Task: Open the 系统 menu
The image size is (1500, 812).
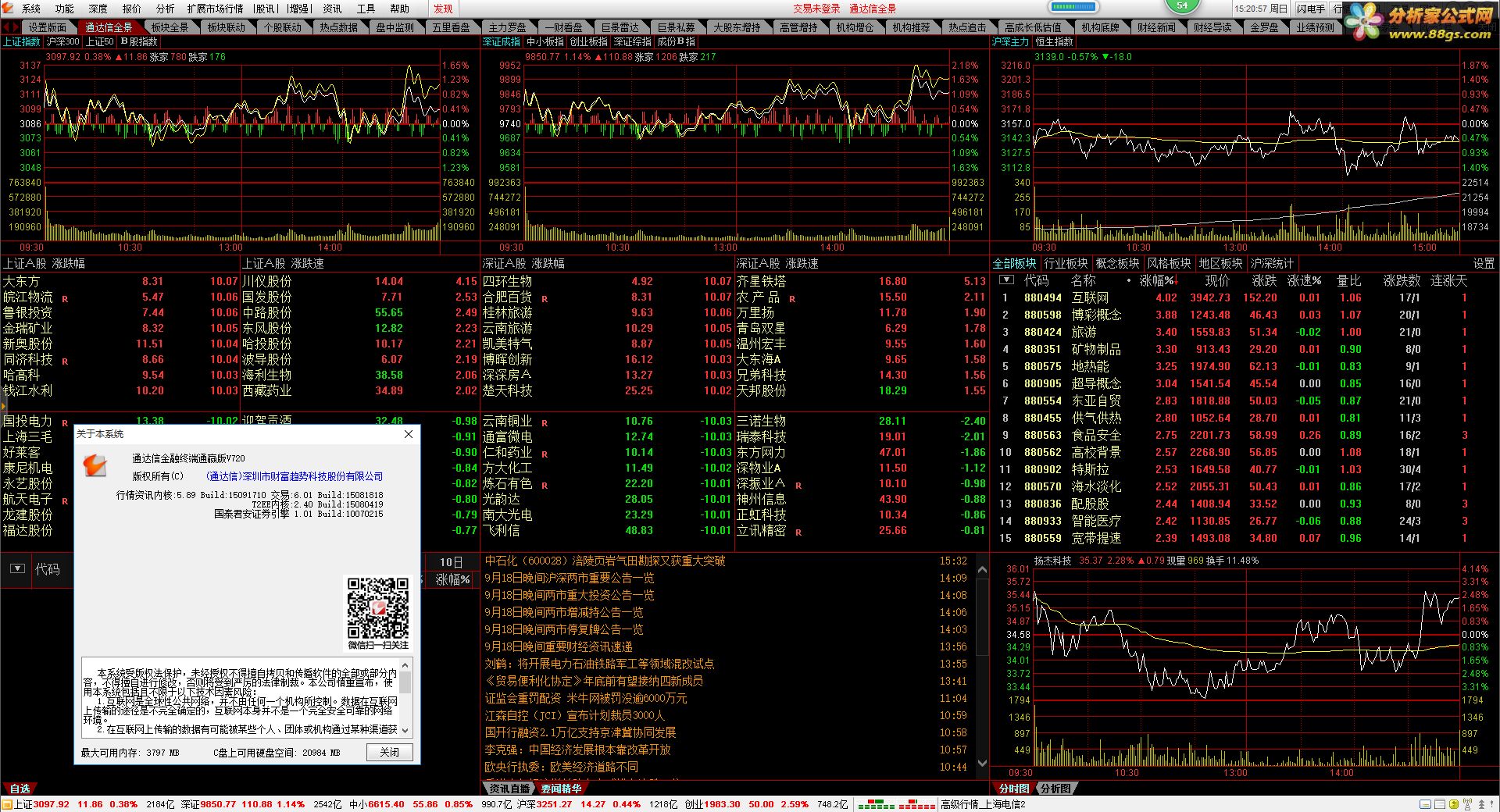Action: [31, 9]
